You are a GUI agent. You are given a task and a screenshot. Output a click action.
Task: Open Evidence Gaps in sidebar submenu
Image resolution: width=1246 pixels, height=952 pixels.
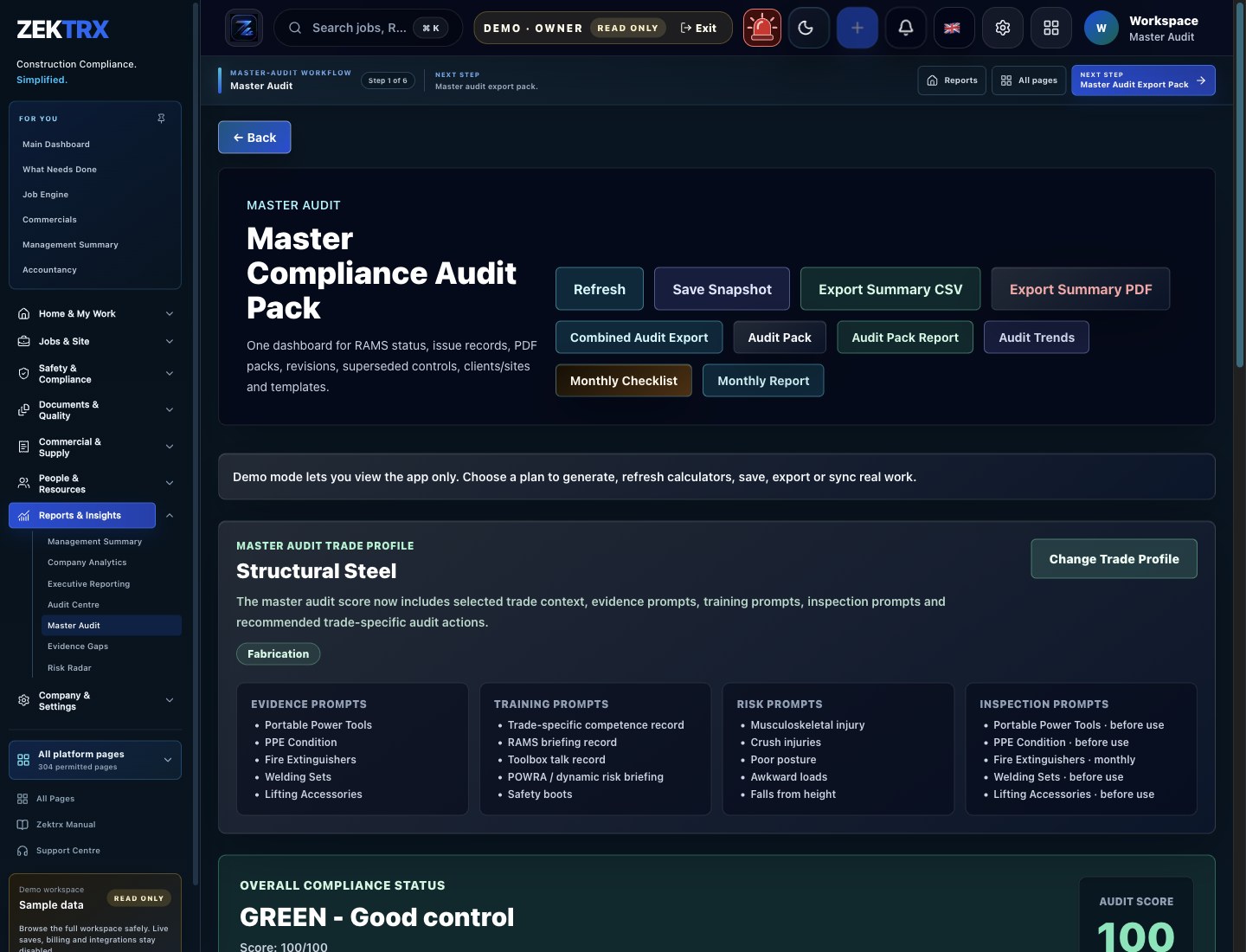[112, 646]
